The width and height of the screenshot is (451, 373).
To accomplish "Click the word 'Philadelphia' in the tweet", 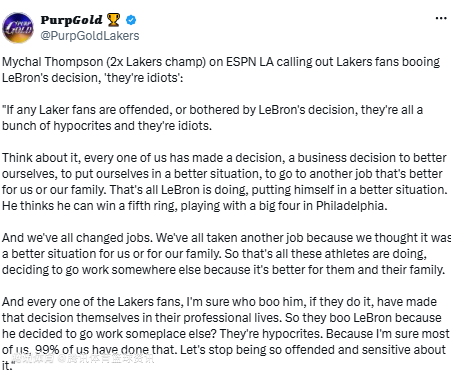I will click(350, 206).
